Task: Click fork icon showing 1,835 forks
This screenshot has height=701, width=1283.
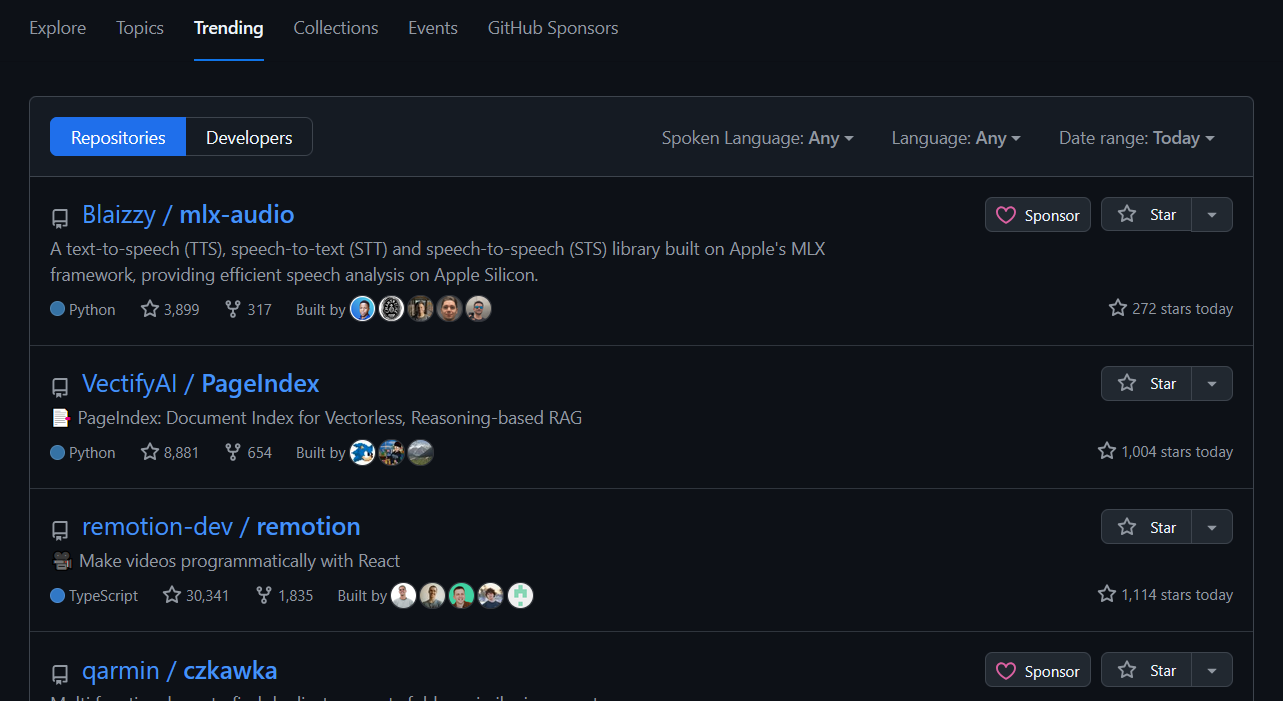Action: click(x=264, y=595)
